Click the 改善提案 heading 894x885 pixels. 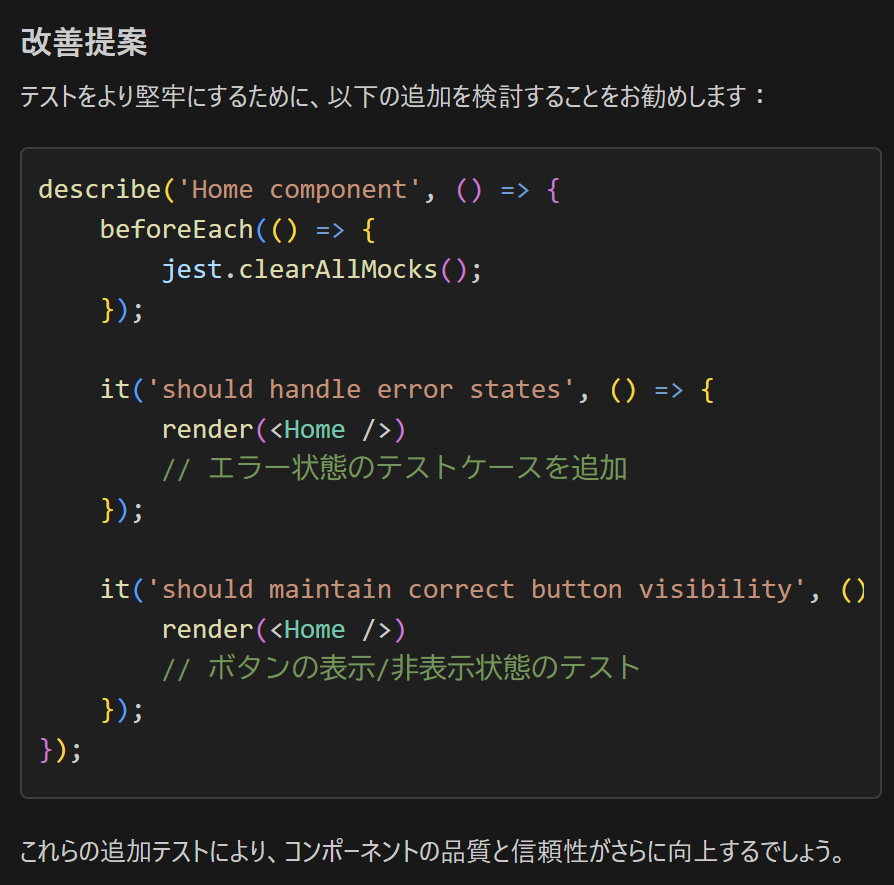pos(84,42)
